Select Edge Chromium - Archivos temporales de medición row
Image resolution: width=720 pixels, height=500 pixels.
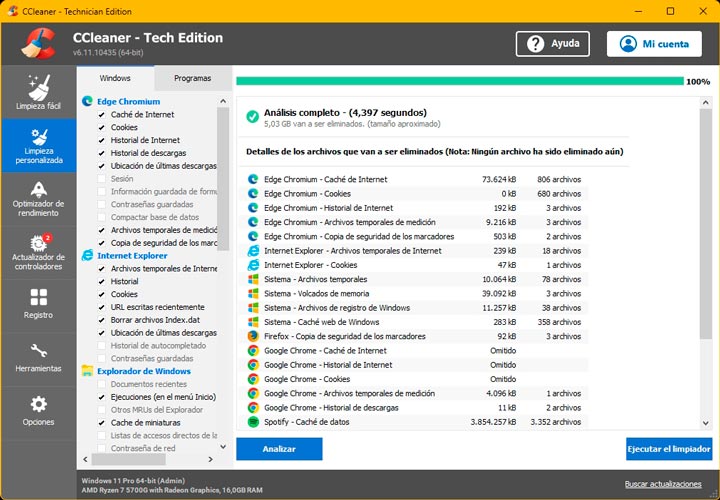413,222
